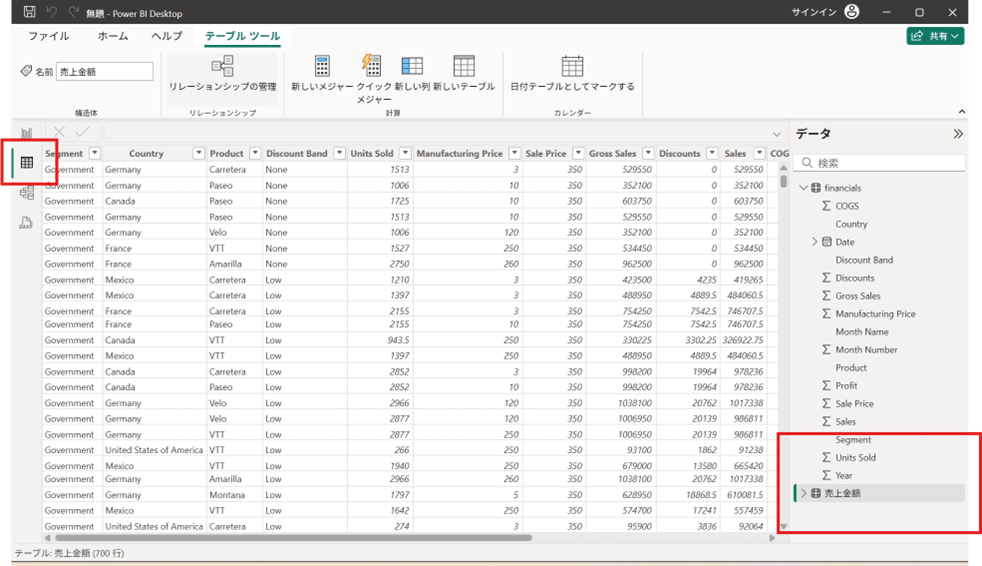Open リレーションシップの管理 ribbon icon
Screen dimensions: 982x566
coord(222,66)
